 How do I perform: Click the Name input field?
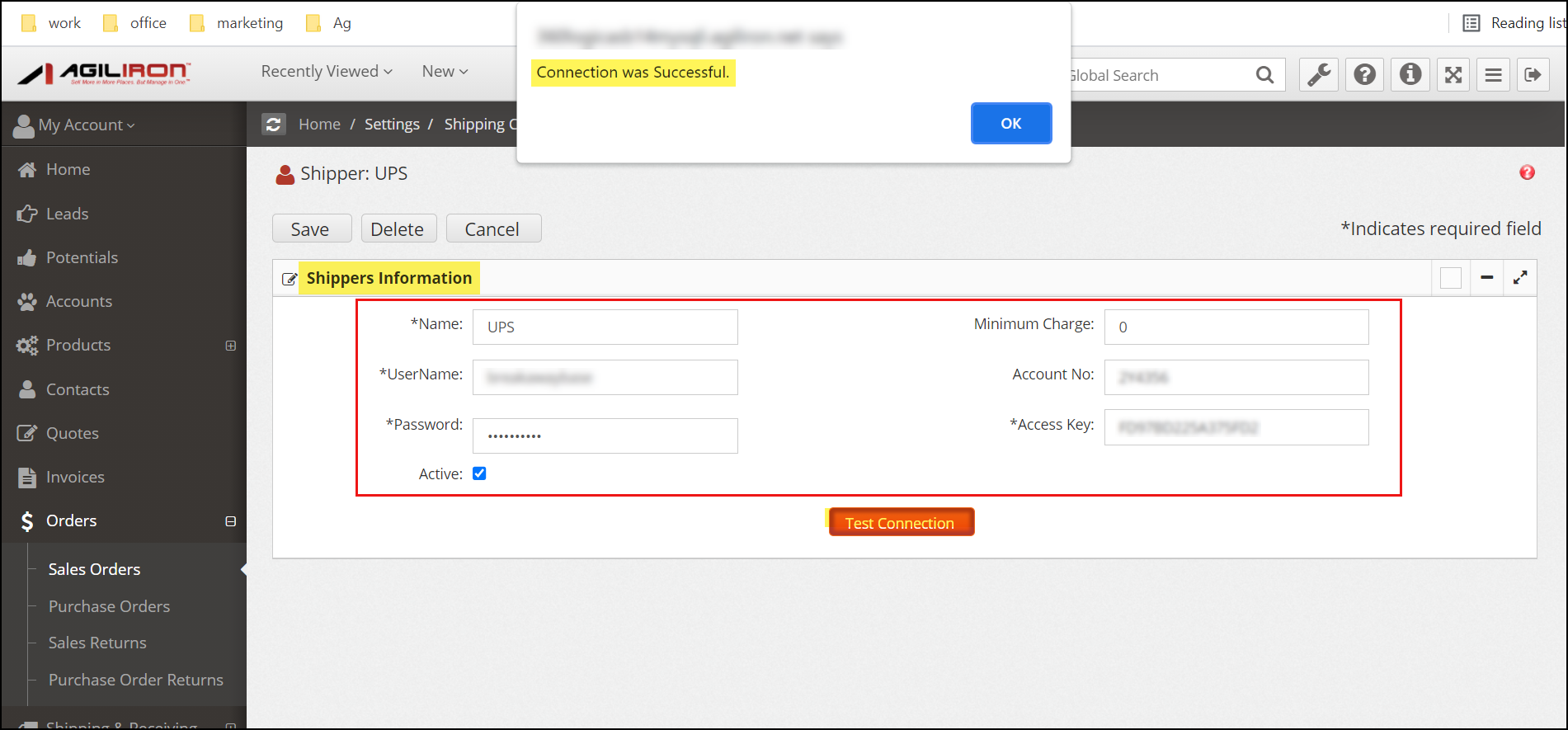tap(605, 327)
